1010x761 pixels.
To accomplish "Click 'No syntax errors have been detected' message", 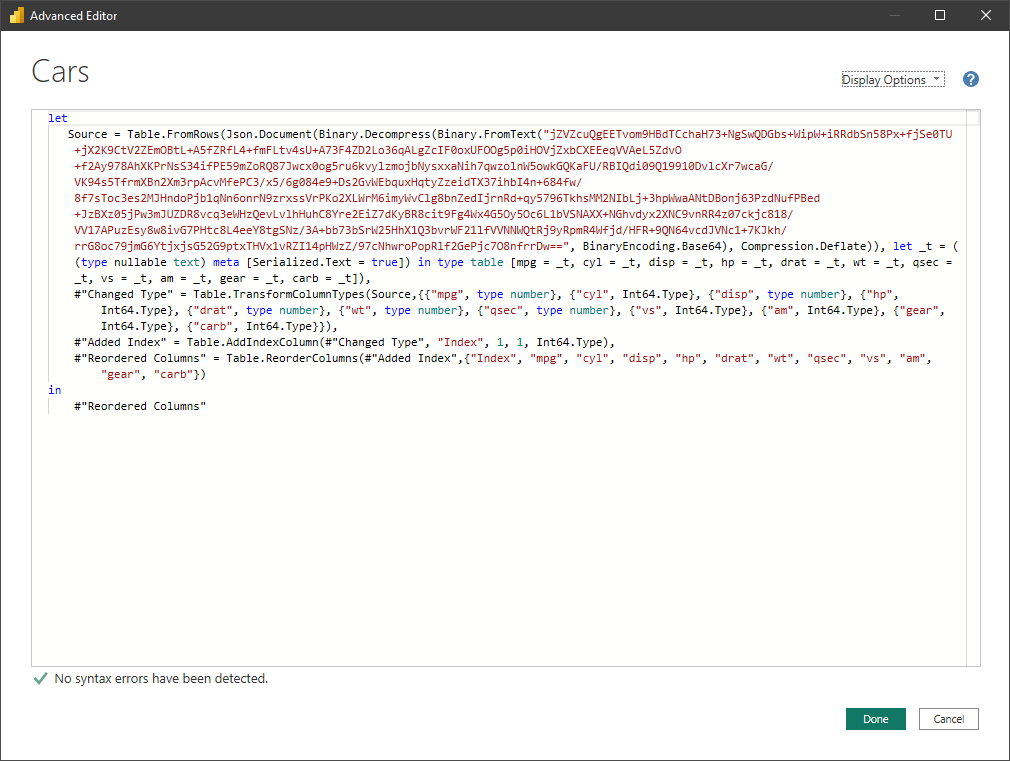I will pyautogui.click(x=161, y=679).
